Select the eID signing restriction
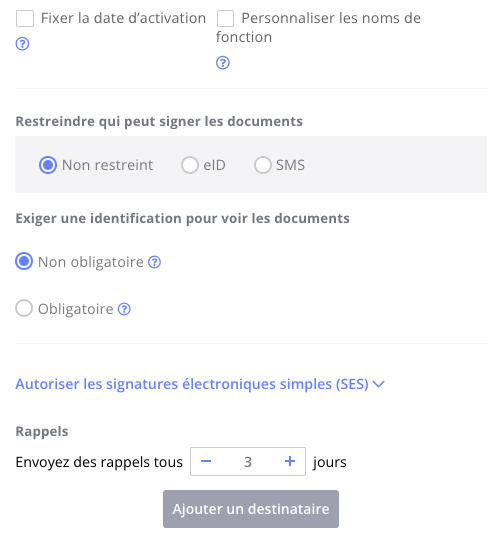 click(x=190, y=165)
